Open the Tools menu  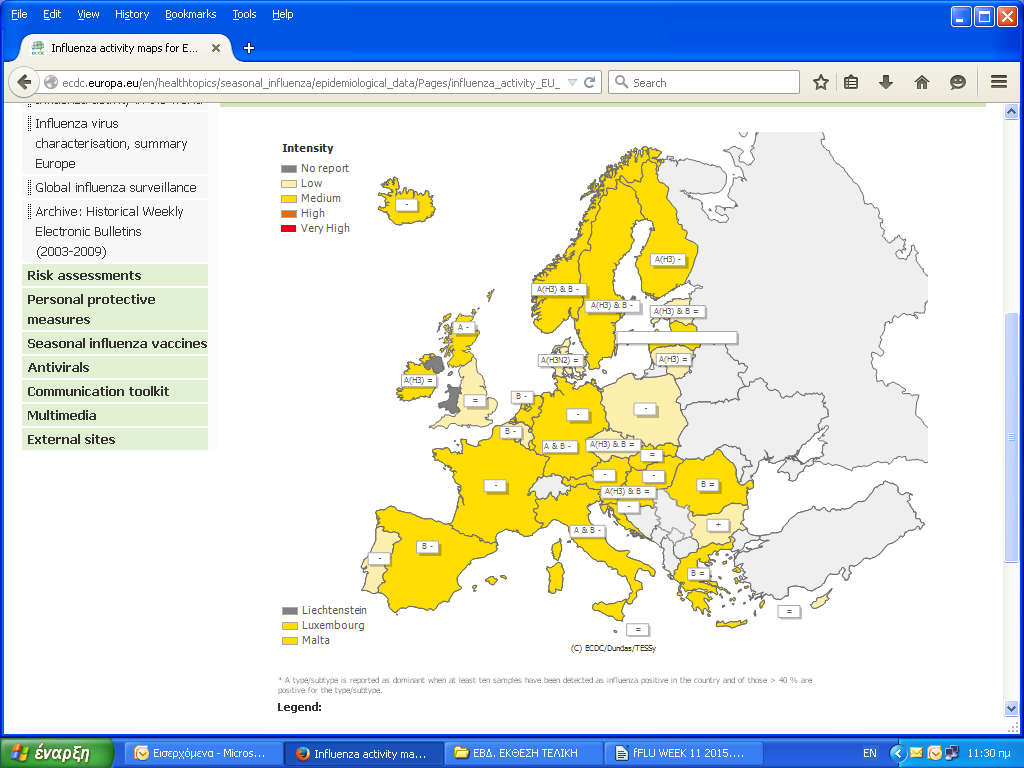pyautogui.click(x=244, y=14)
